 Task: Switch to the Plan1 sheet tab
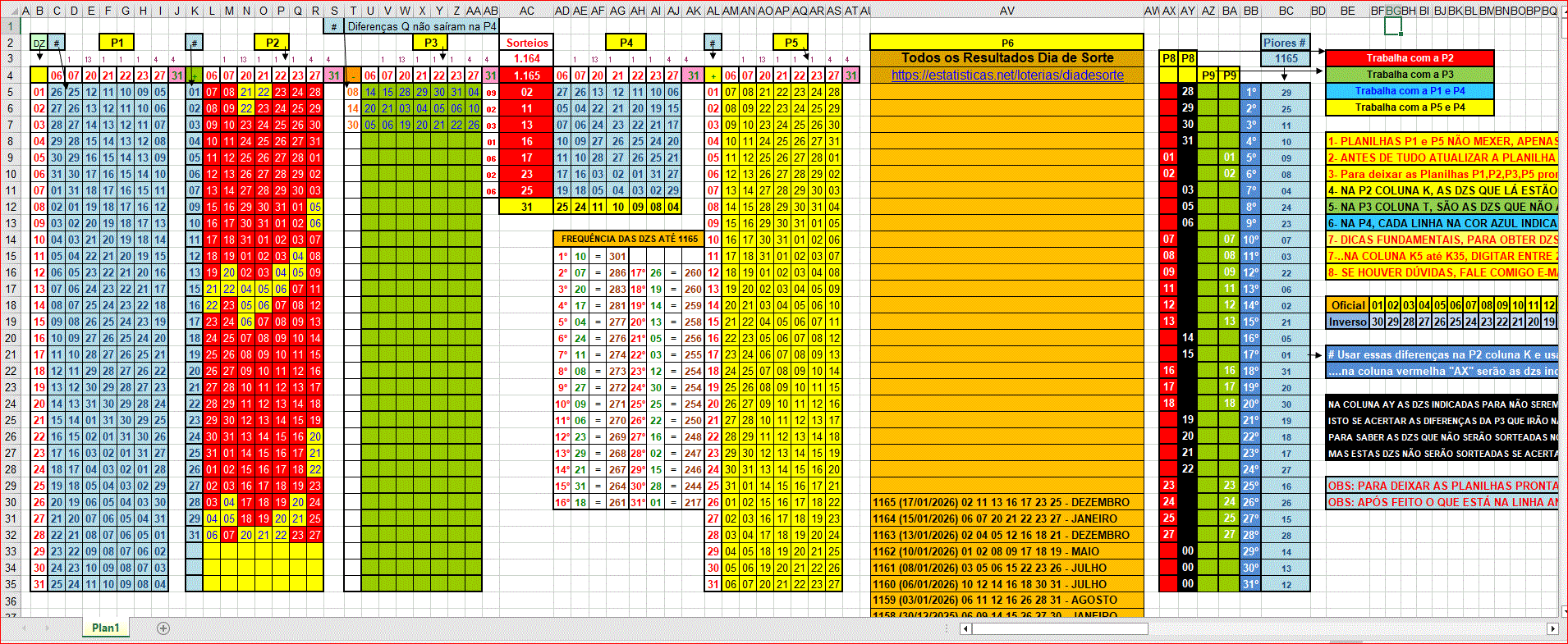tap(105, 628)
